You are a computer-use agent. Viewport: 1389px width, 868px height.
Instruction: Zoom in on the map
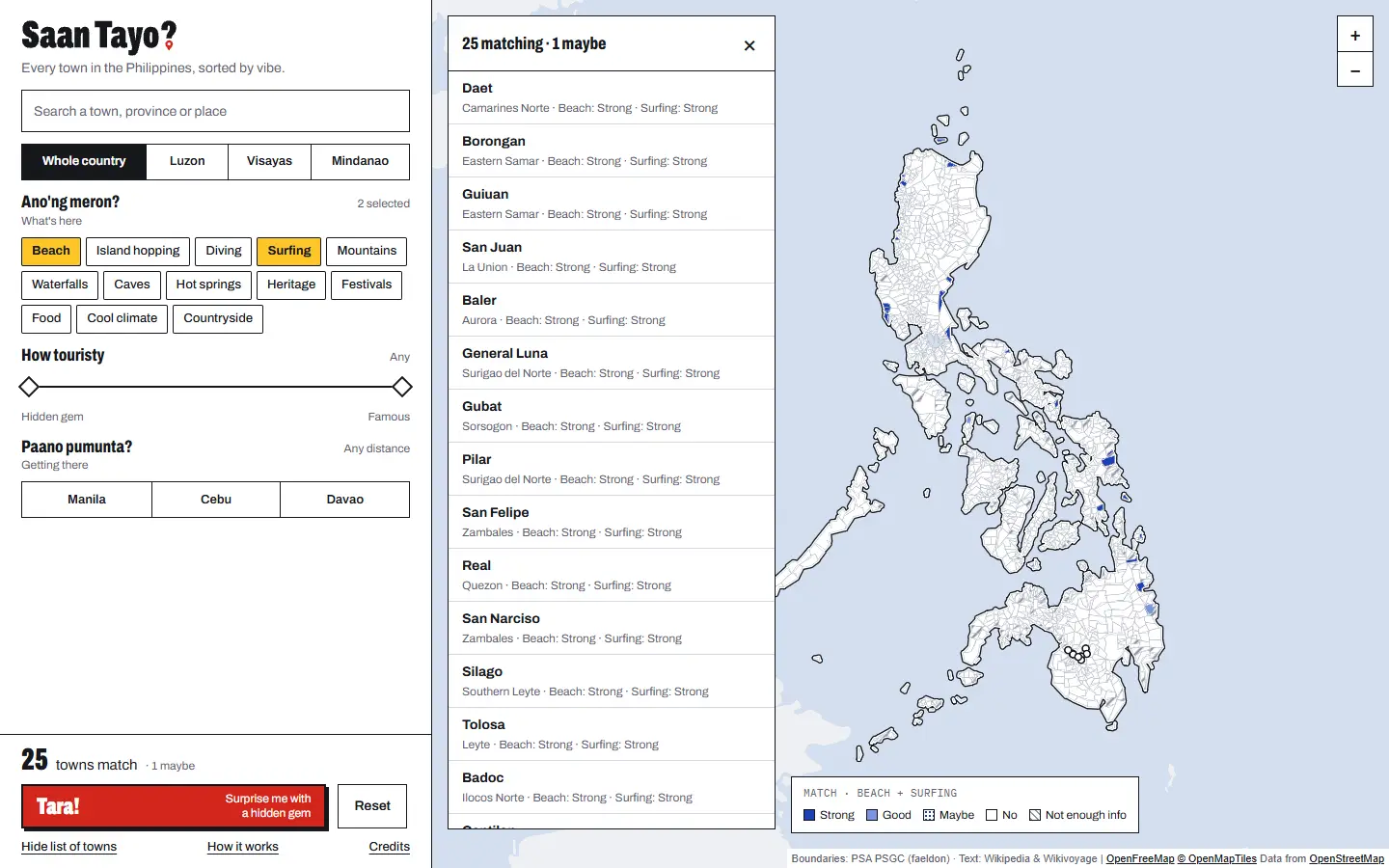[1354, 35]
